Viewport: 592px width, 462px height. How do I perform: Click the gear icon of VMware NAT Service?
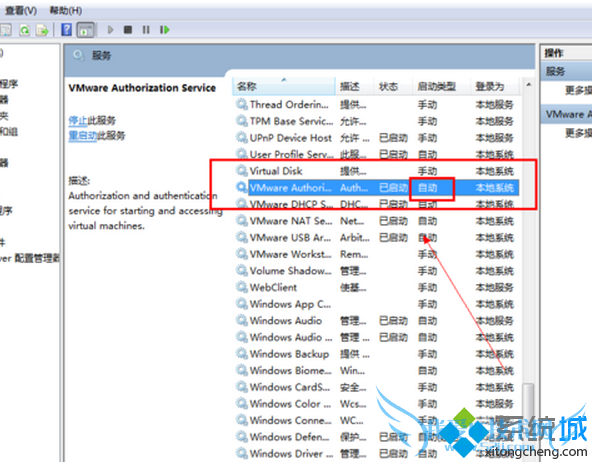(x=242, y=220)
